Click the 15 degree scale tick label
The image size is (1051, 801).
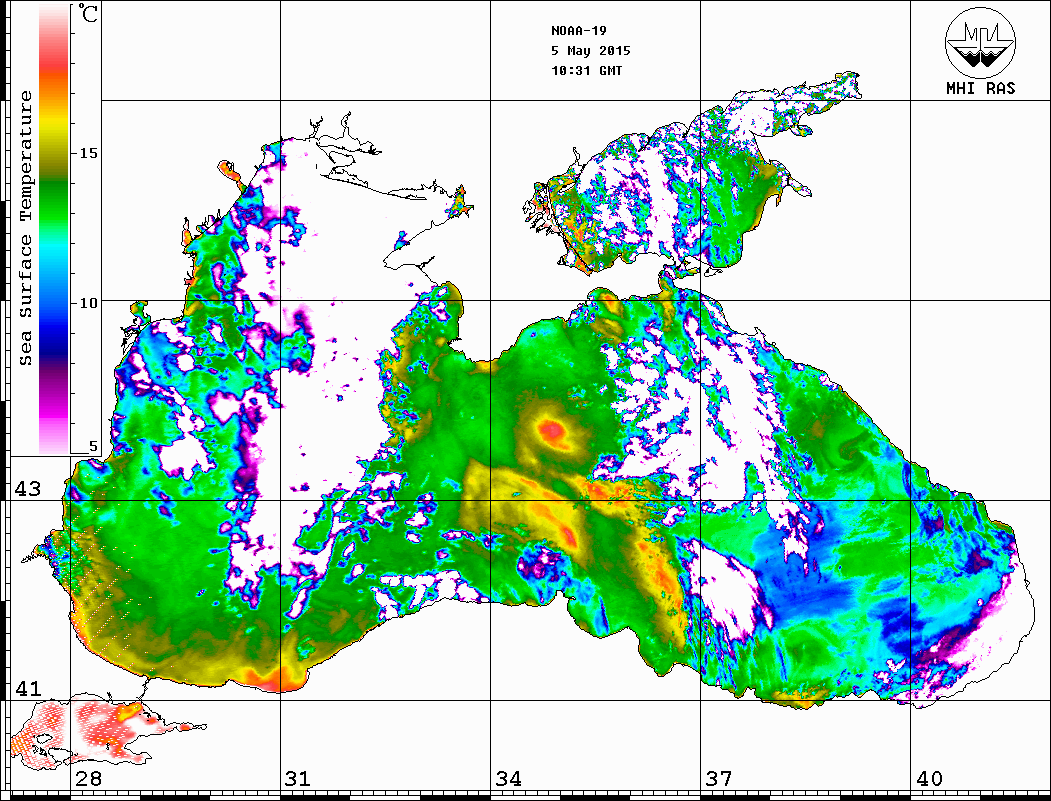click(88, 153)
